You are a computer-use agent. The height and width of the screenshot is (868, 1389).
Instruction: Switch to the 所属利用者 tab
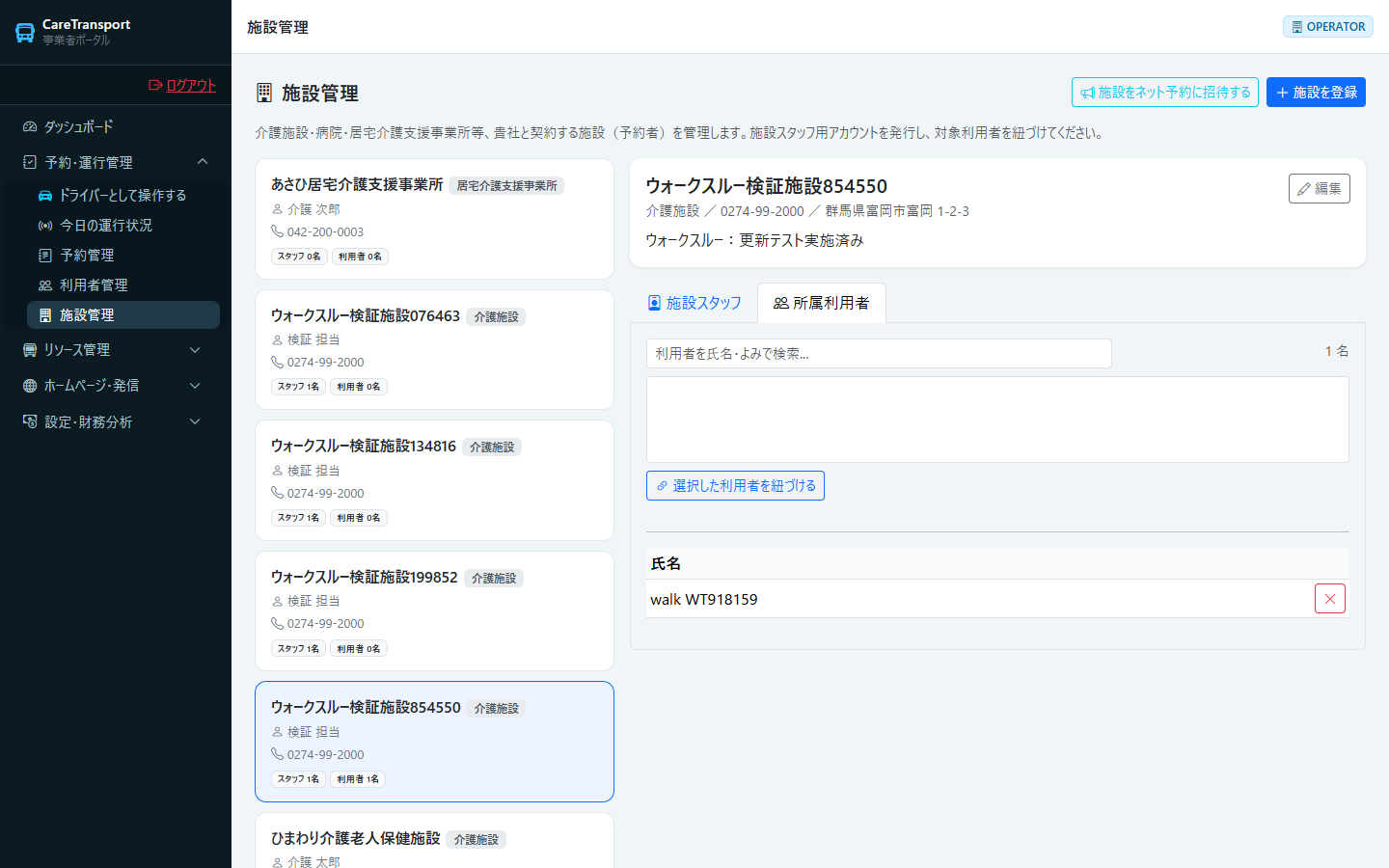click(822, 303)
